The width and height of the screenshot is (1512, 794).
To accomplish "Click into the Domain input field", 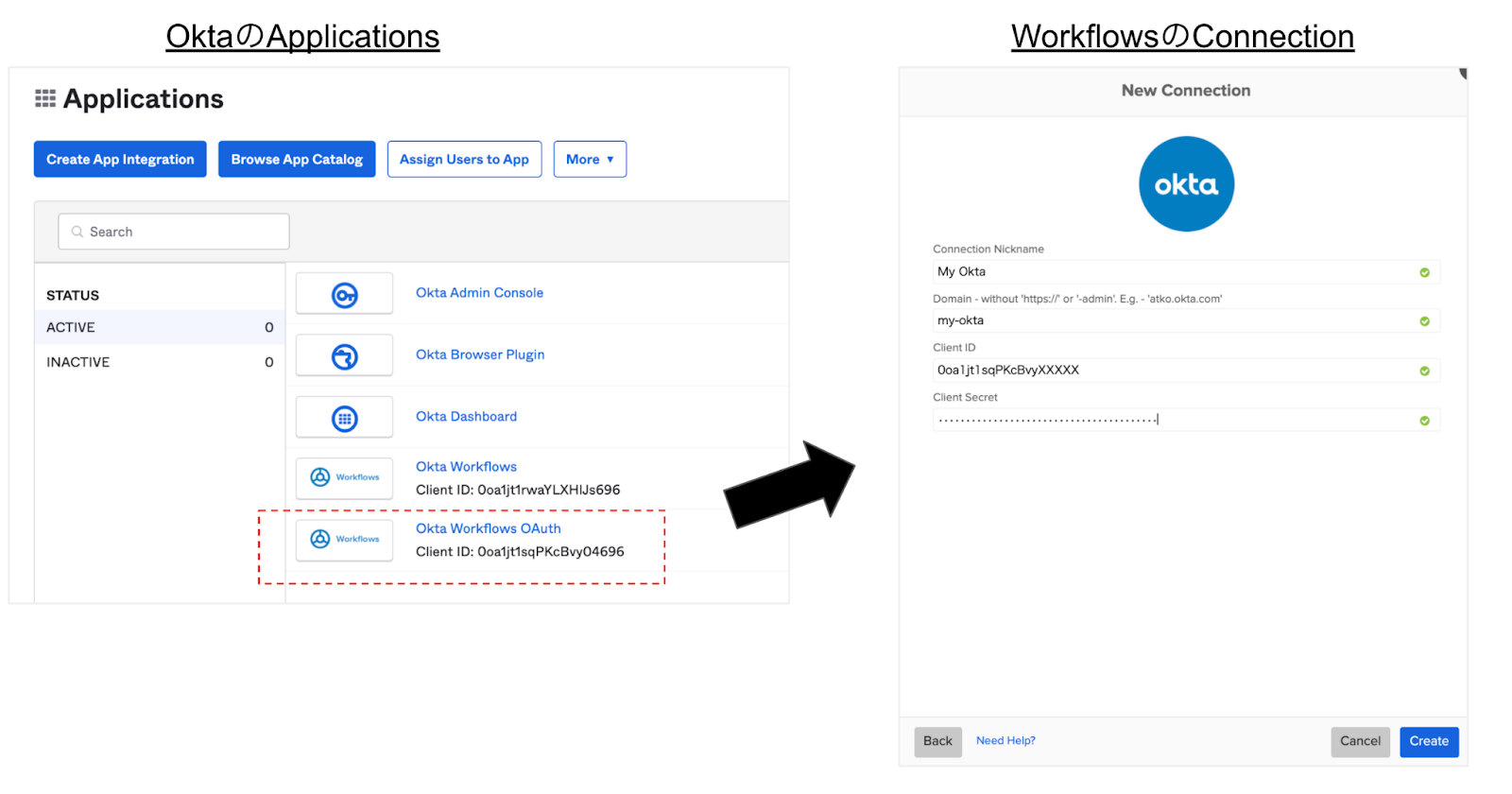I will pyautogui.click(x=1172, y=321).
